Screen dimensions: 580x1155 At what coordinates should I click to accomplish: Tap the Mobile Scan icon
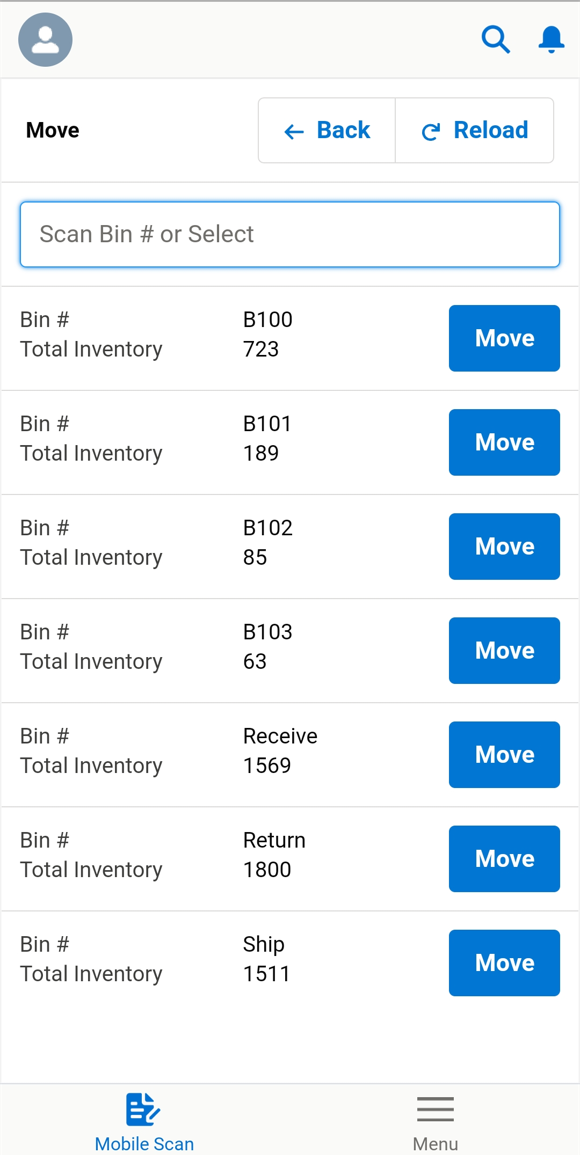(143, 1109)
